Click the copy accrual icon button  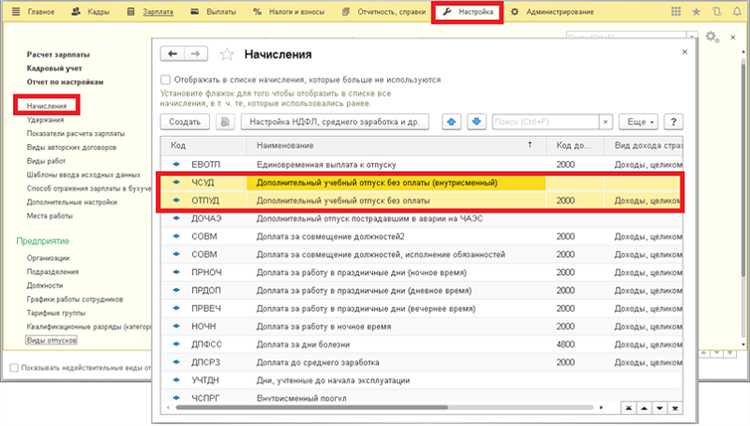pos(225,122)
